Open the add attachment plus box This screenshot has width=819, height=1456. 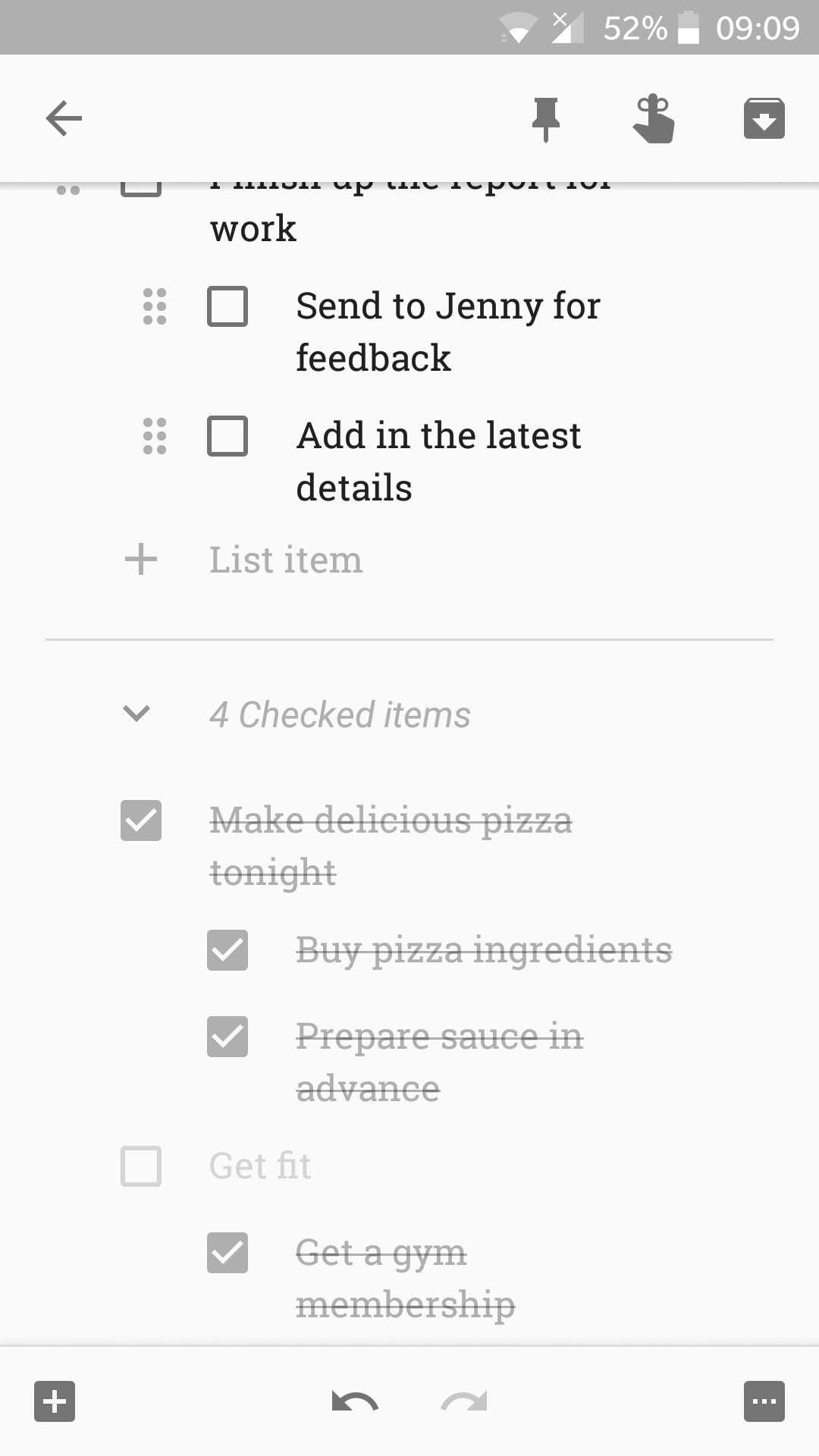tap(55, 1401)
